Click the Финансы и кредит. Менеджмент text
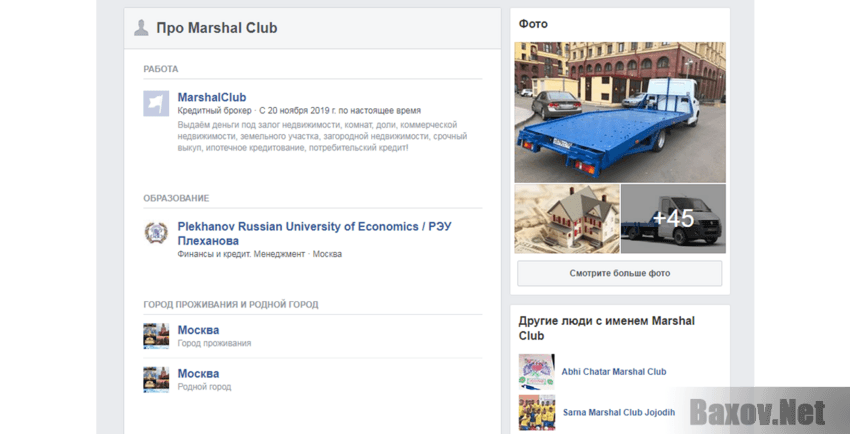 point(241,254)
